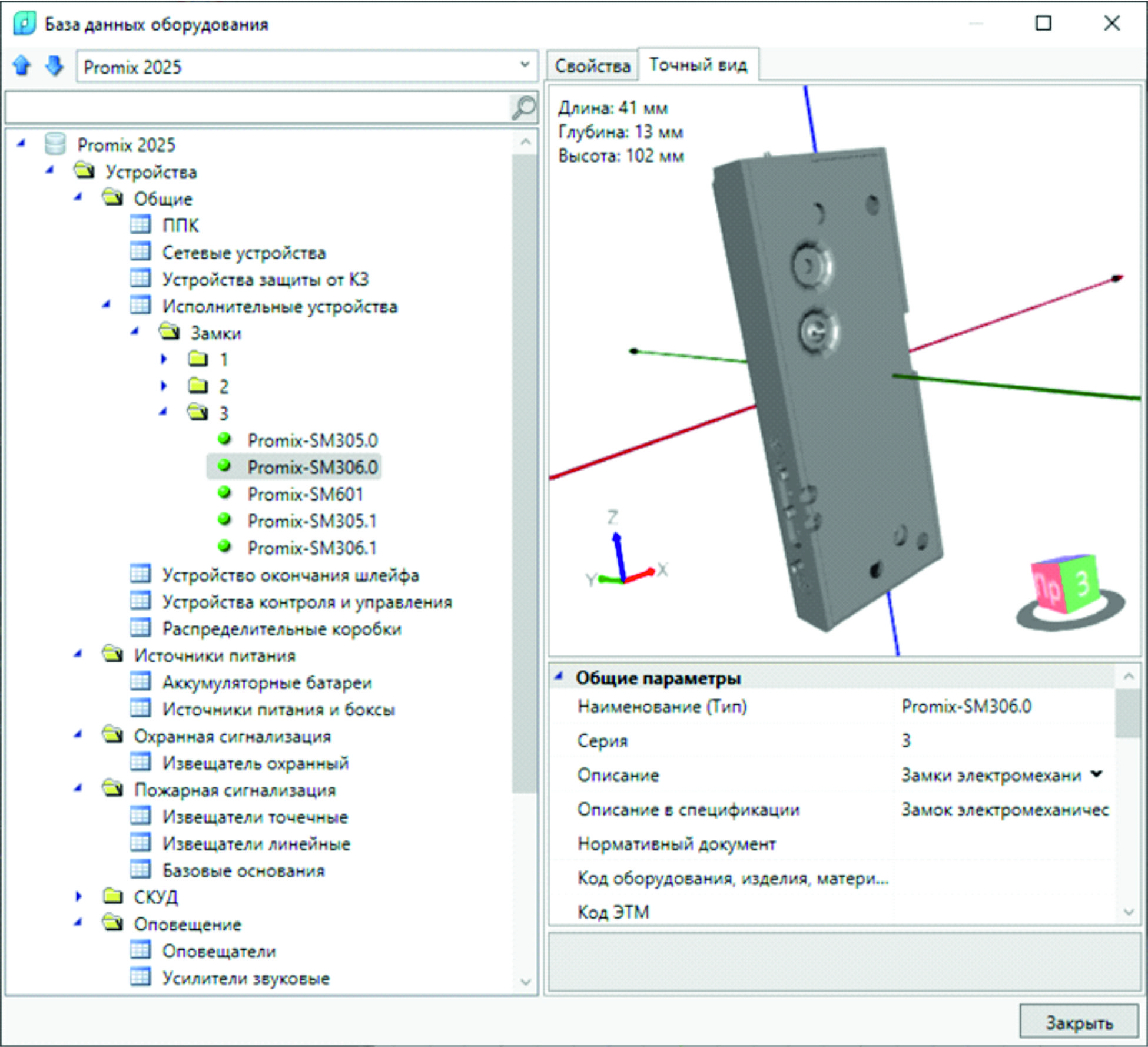Click the blue up arrow icon

coord(22,65)
